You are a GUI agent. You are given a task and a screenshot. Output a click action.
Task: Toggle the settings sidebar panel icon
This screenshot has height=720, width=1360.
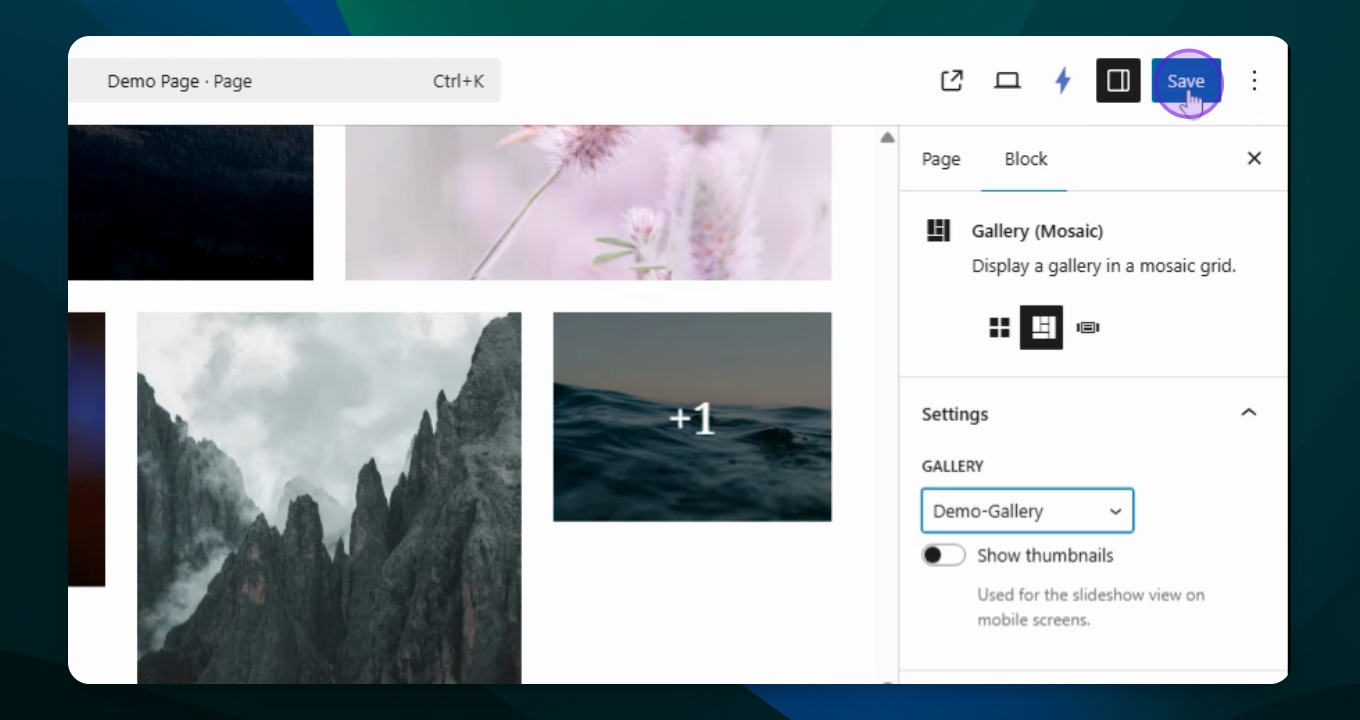tap(1118, 81)
